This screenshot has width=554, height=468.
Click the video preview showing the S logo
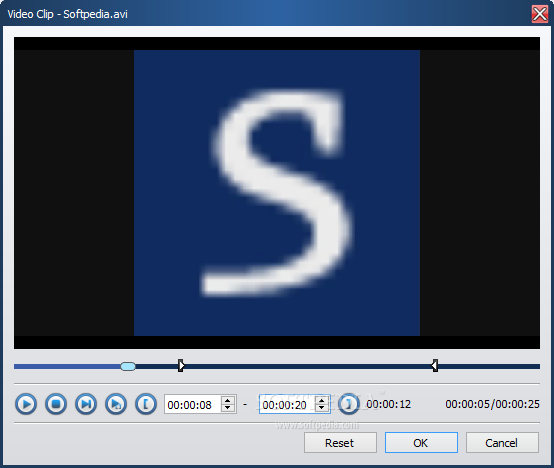click(x=277, y=193)
